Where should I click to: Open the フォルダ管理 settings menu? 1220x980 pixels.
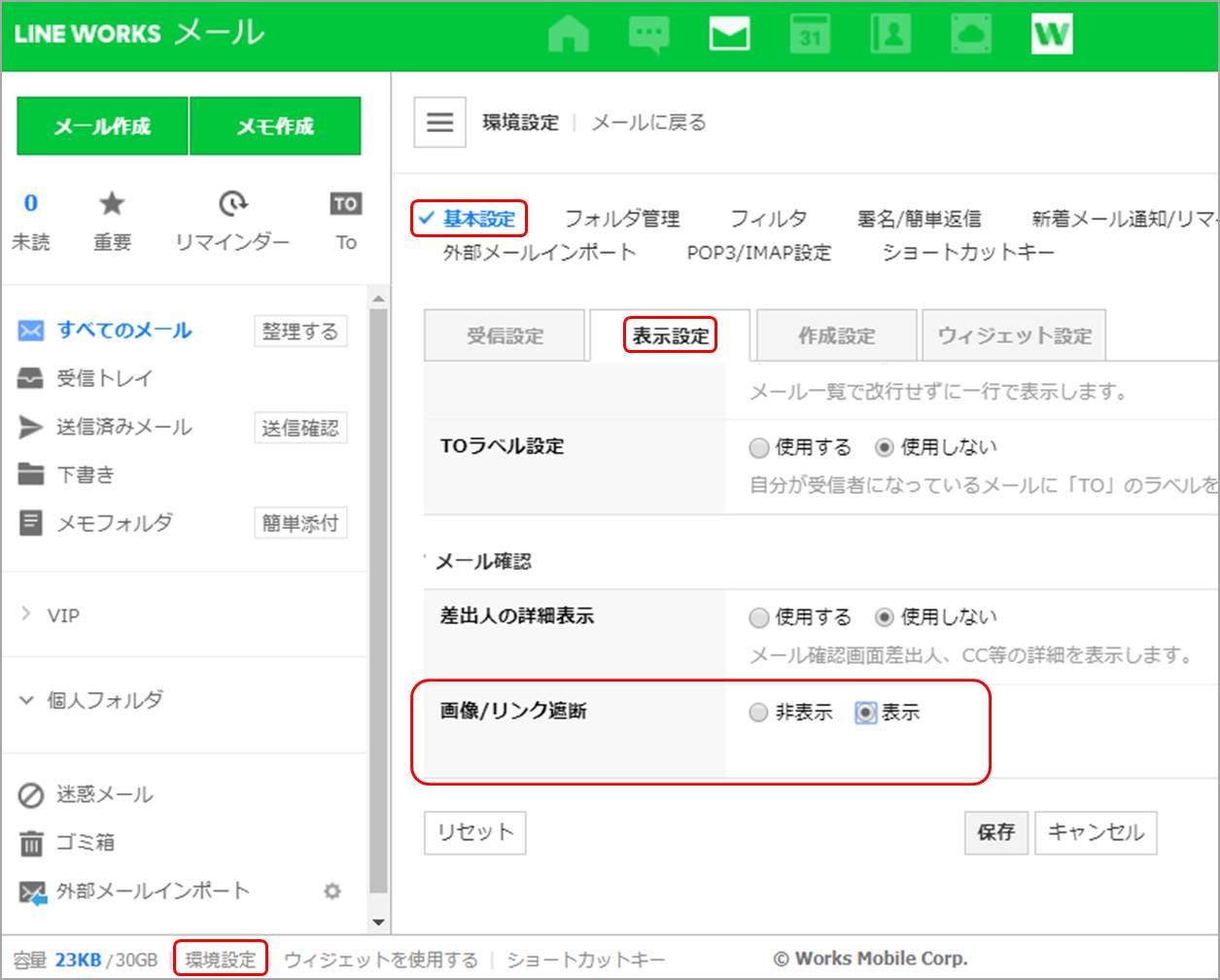[621, 219]
